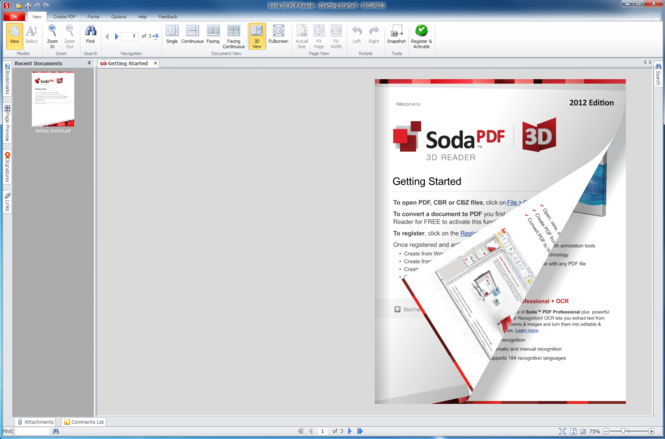665x439 pixels.
Task: Click the Soda app logo icon in title bar
Action: point(6,6)
